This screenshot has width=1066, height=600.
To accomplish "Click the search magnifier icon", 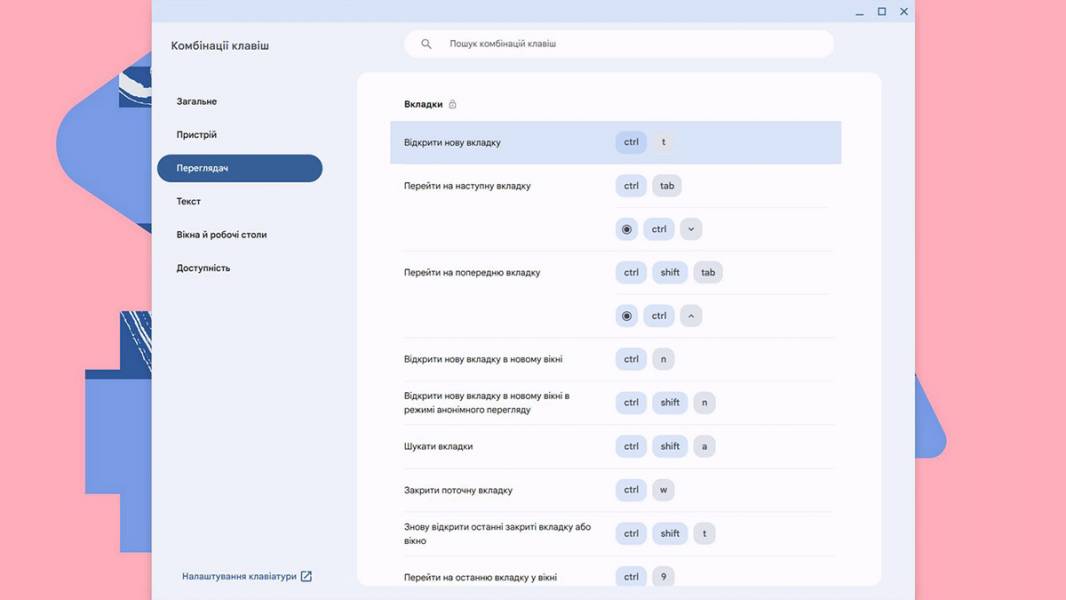I will coord(426,43).
